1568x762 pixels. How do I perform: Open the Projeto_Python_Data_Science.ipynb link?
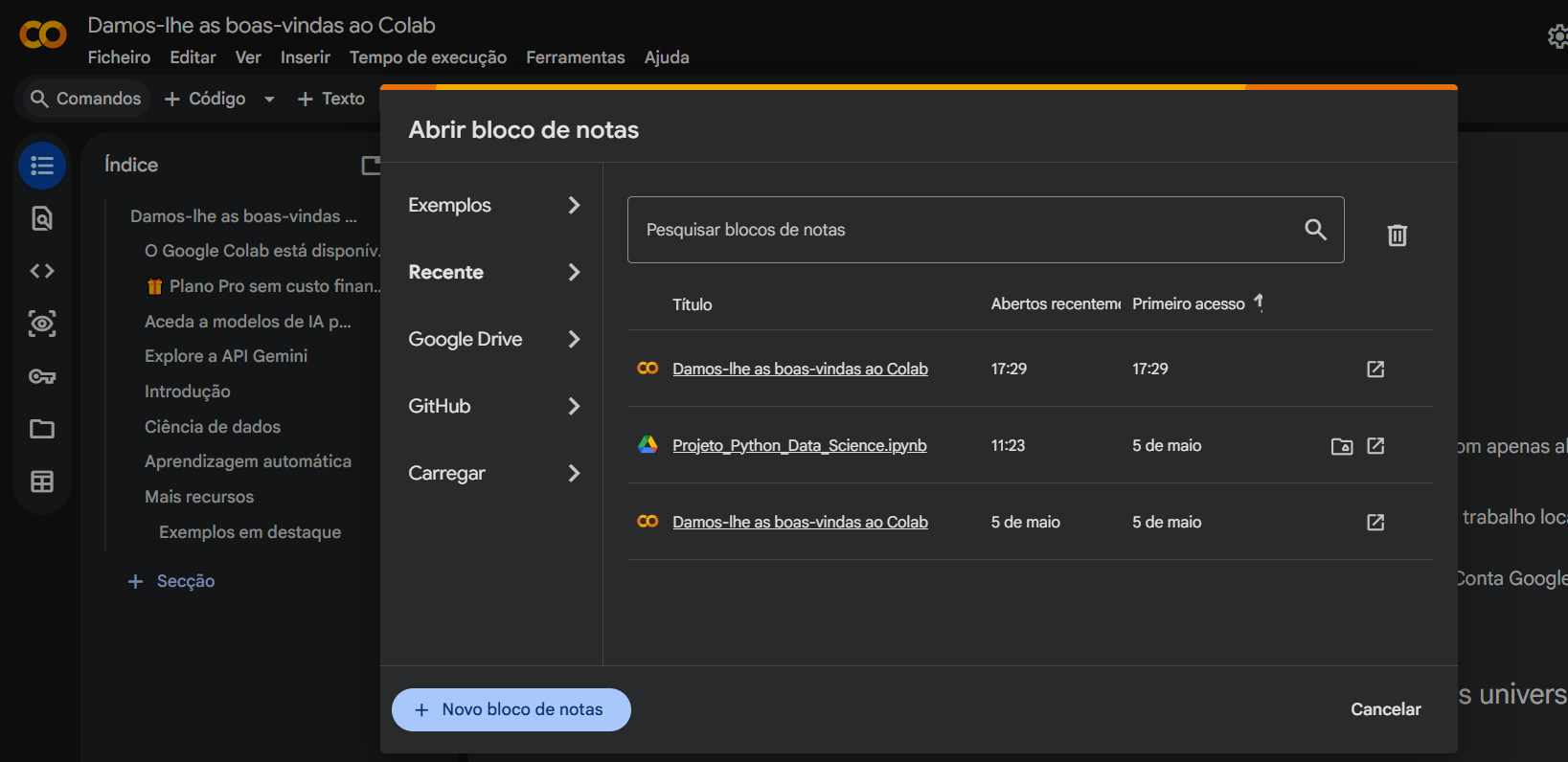pos(800,445)
